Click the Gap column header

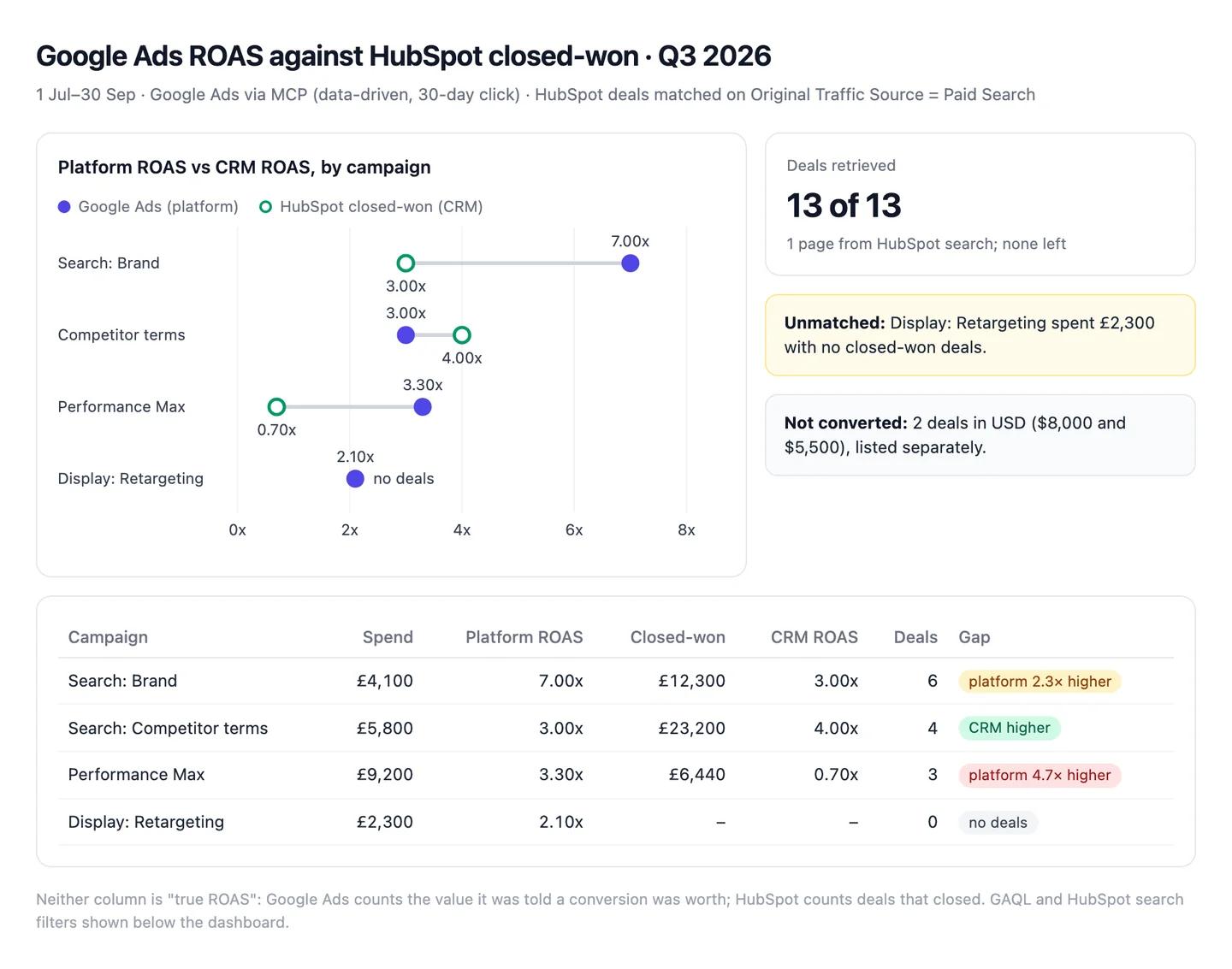[x=974, y=637]
